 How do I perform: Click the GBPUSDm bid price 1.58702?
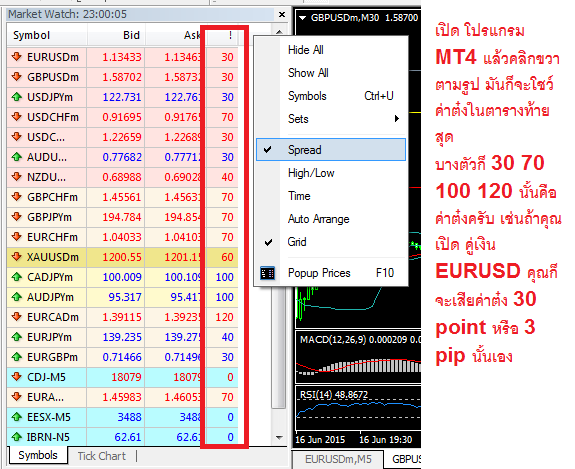[x=122, y=77]
